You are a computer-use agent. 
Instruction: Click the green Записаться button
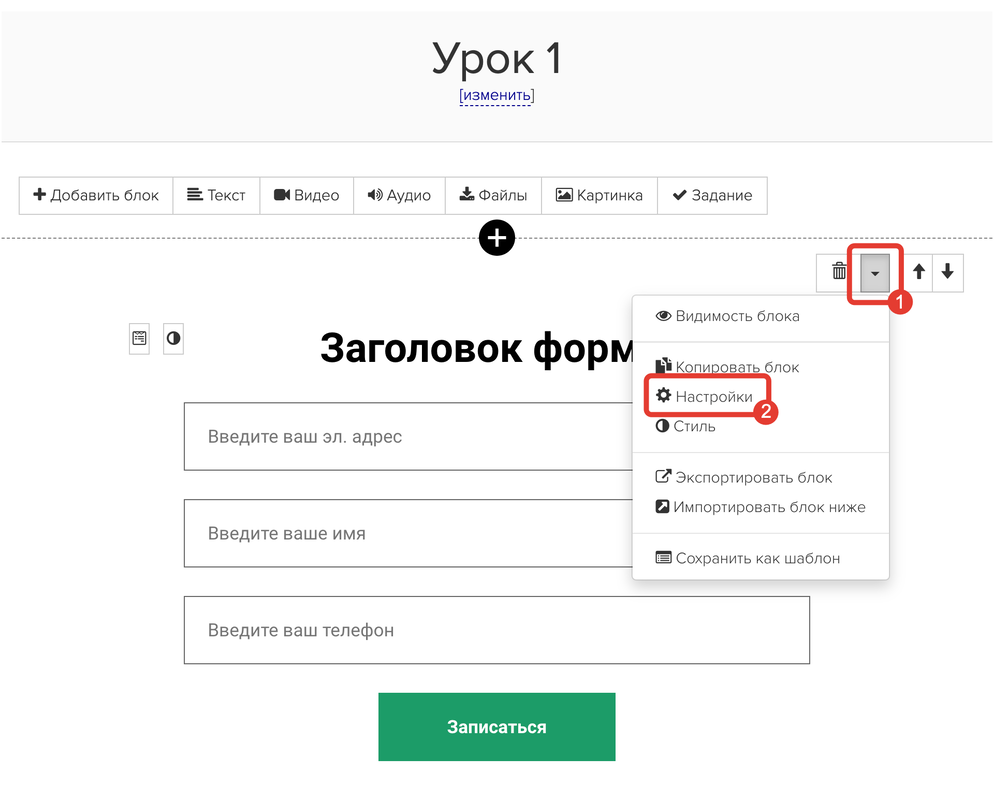pyautogui.click(x=497, y=727)
